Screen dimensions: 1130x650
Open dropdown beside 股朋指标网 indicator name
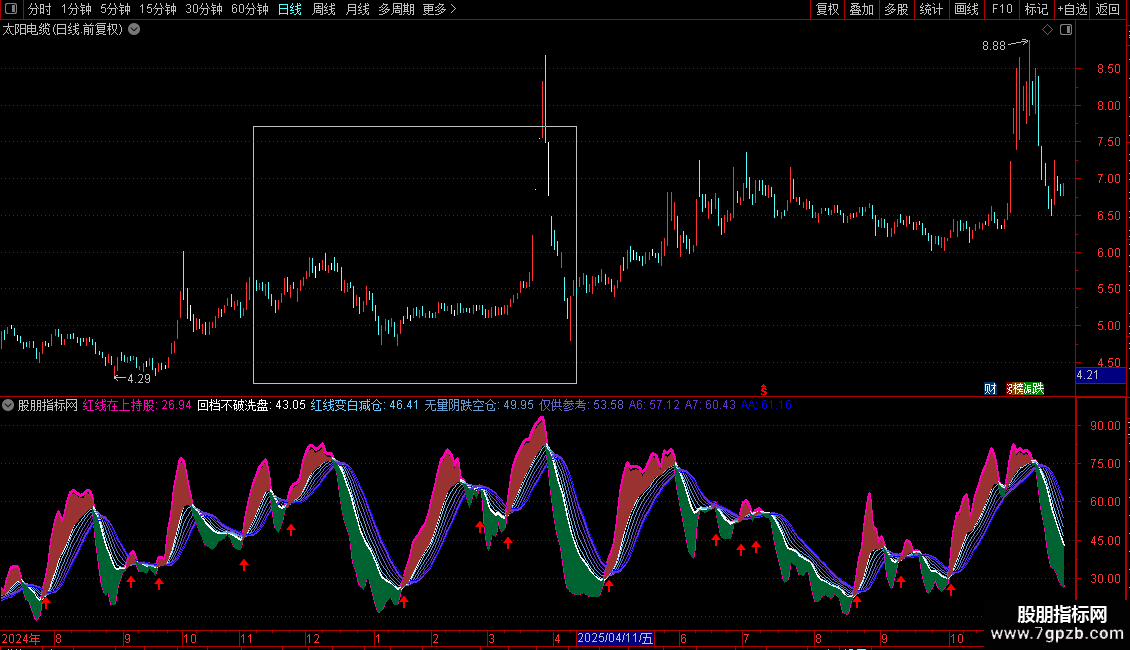tap(8, 405)
